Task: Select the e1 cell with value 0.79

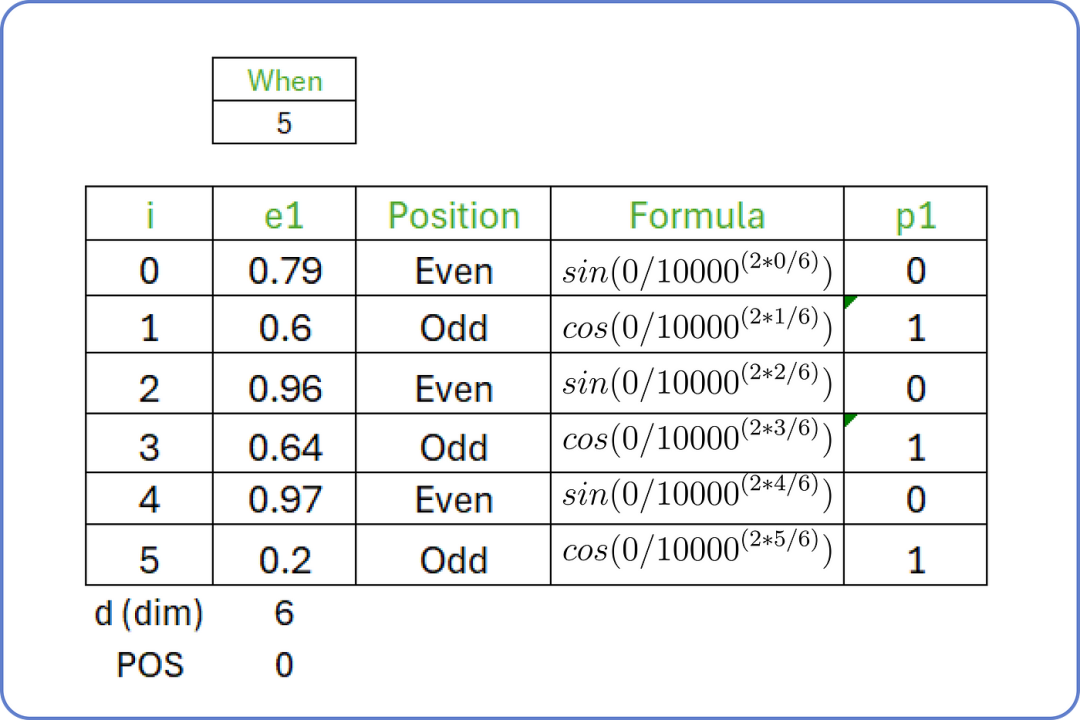Action: pos(284,270)
